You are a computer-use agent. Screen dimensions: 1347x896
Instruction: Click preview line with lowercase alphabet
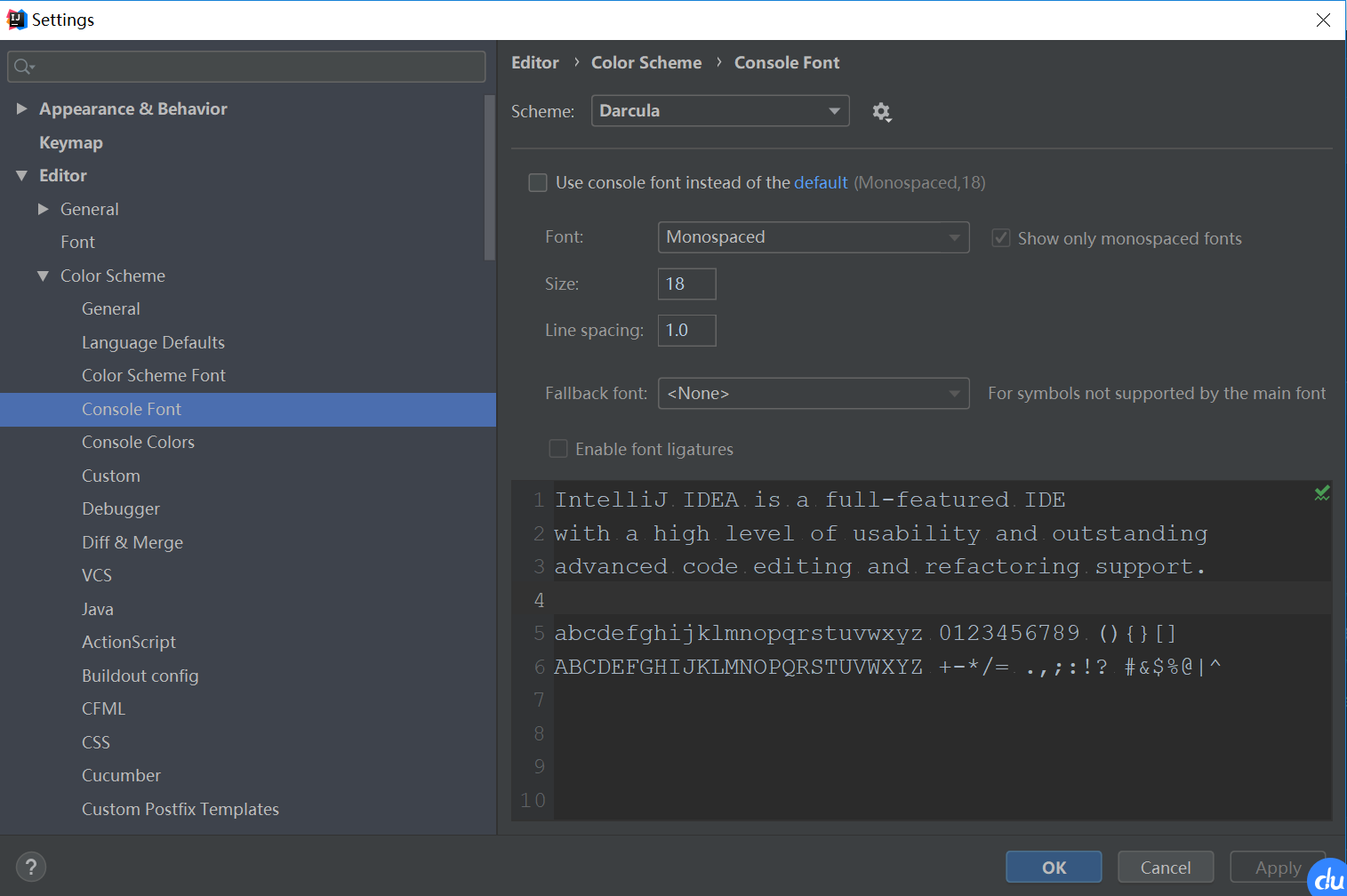(865, 634)
